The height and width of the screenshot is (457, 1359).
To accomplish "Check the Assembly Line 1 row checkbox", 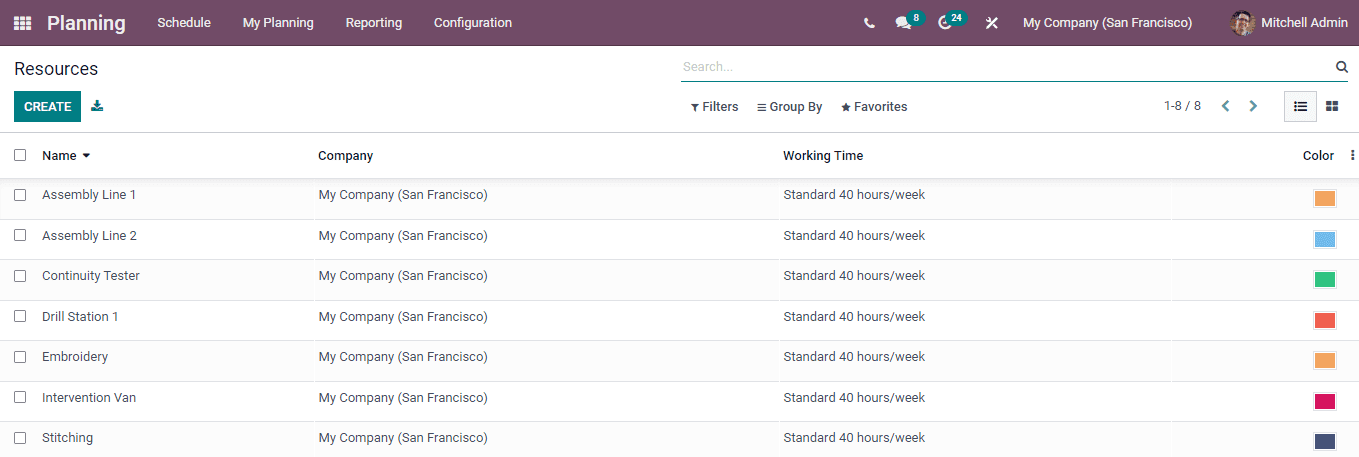I will click(x=20, y=195).
